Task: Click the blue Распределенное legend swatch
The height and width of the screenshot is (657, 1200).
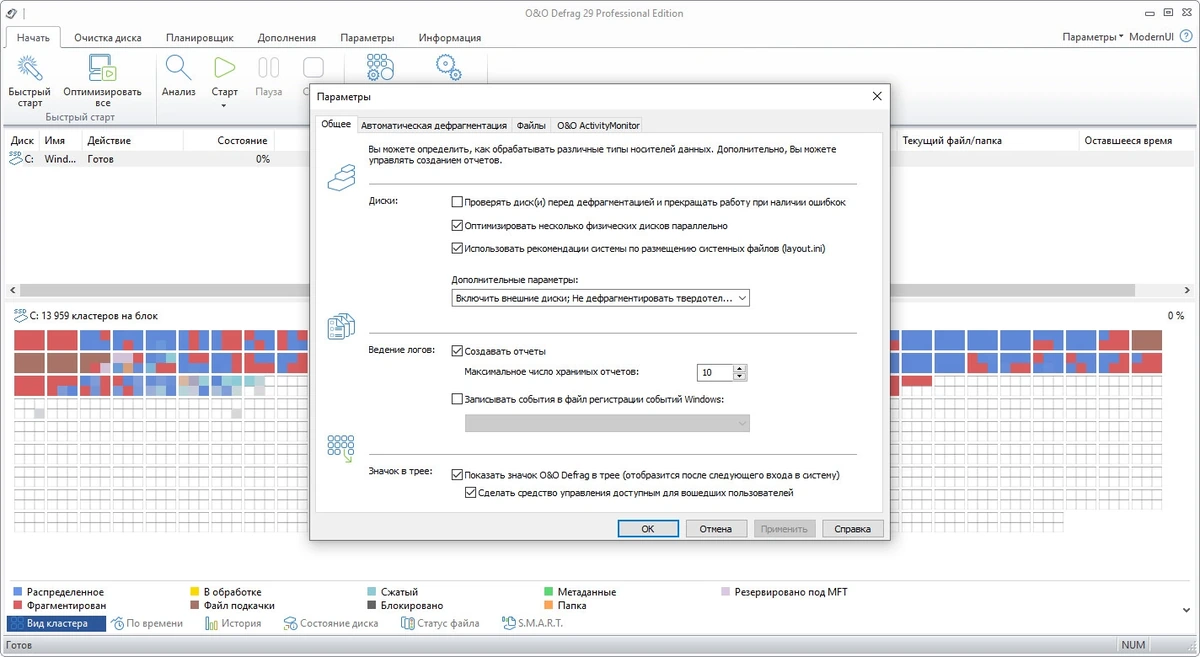Action: (x=18, y=592)
